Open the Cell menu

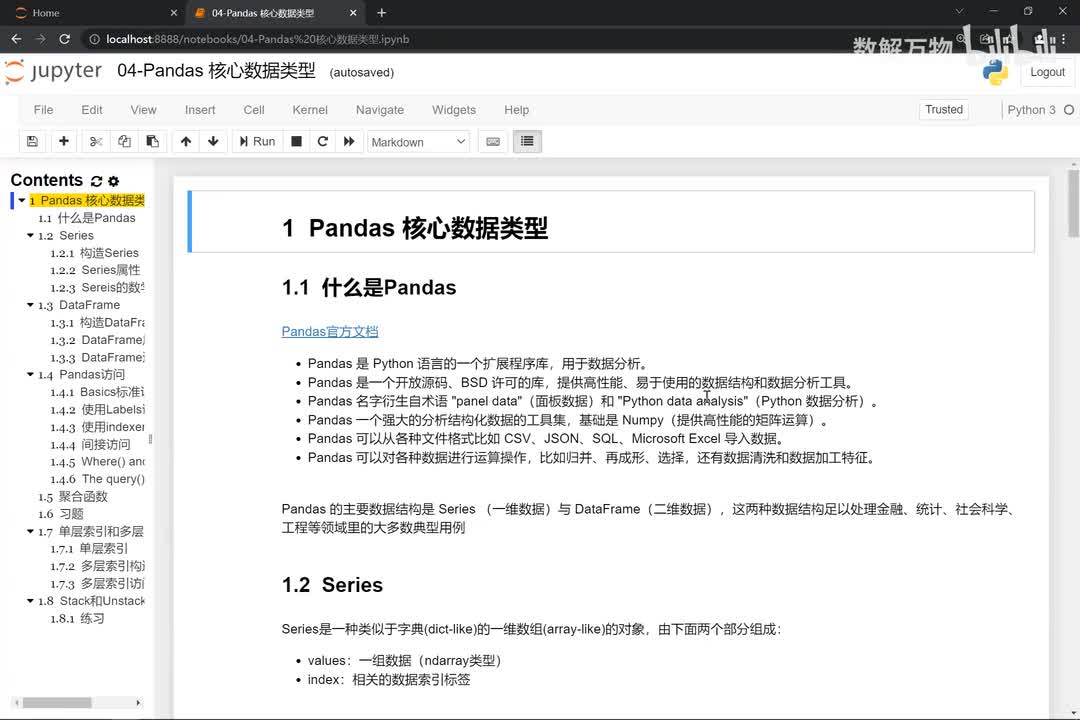tap(253, 110)
